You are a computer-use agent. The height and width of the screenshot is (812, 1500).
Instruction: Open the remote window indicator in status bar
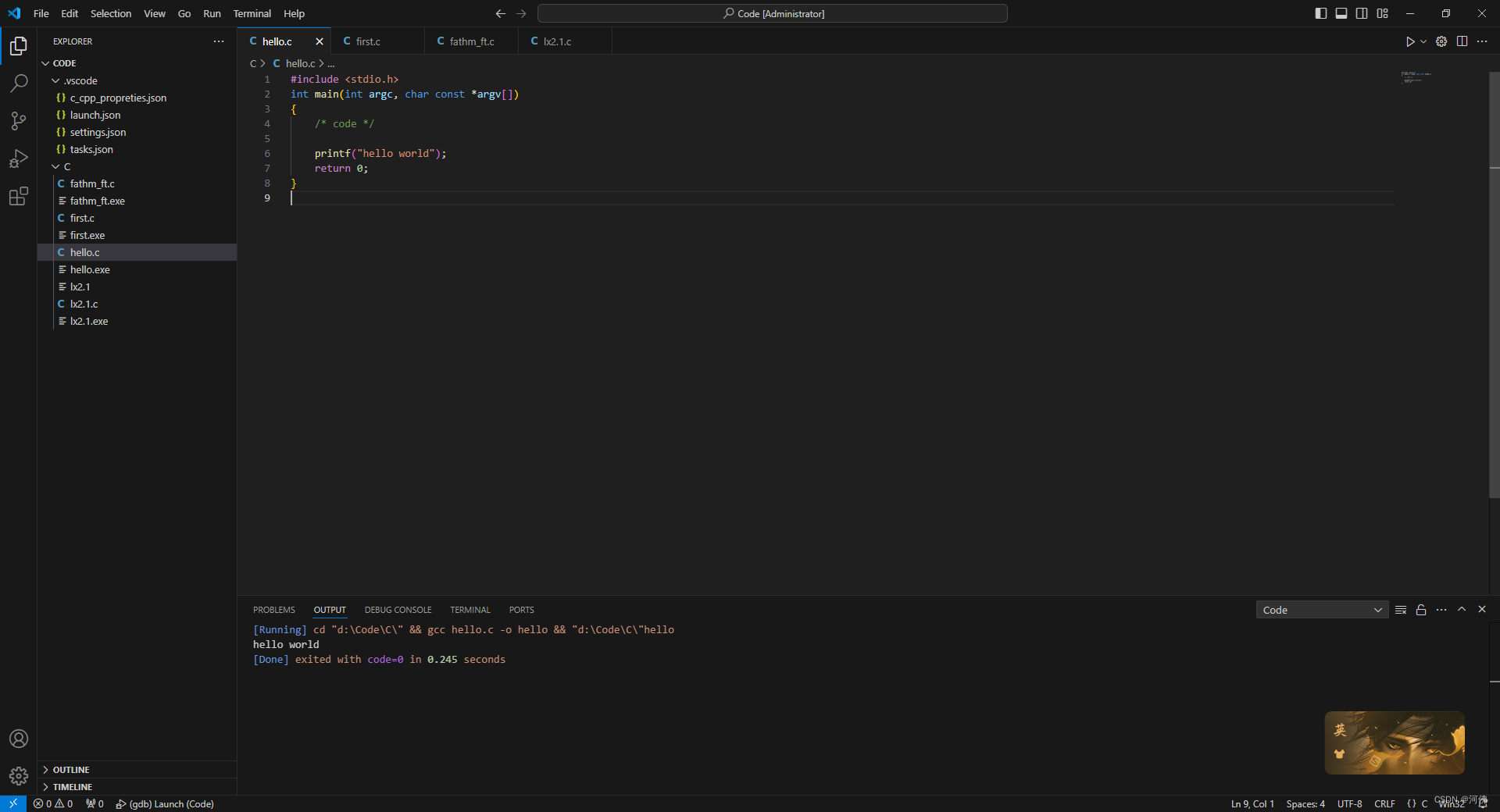click(x=13, y=803)
